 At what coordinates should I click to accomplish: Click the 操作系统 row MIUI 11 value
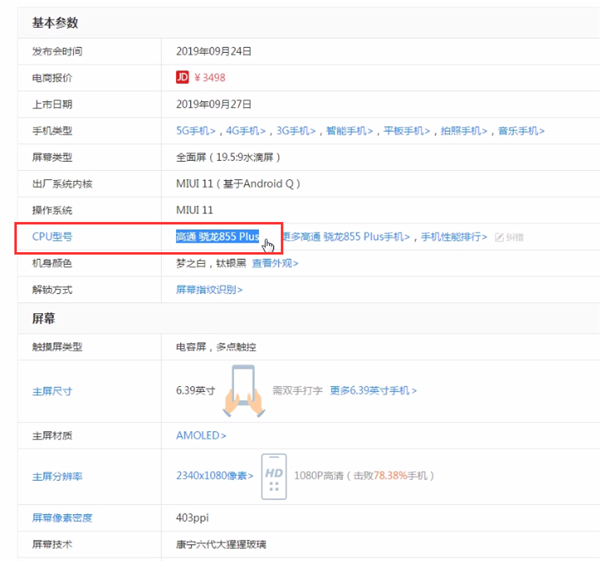[194, 210]
